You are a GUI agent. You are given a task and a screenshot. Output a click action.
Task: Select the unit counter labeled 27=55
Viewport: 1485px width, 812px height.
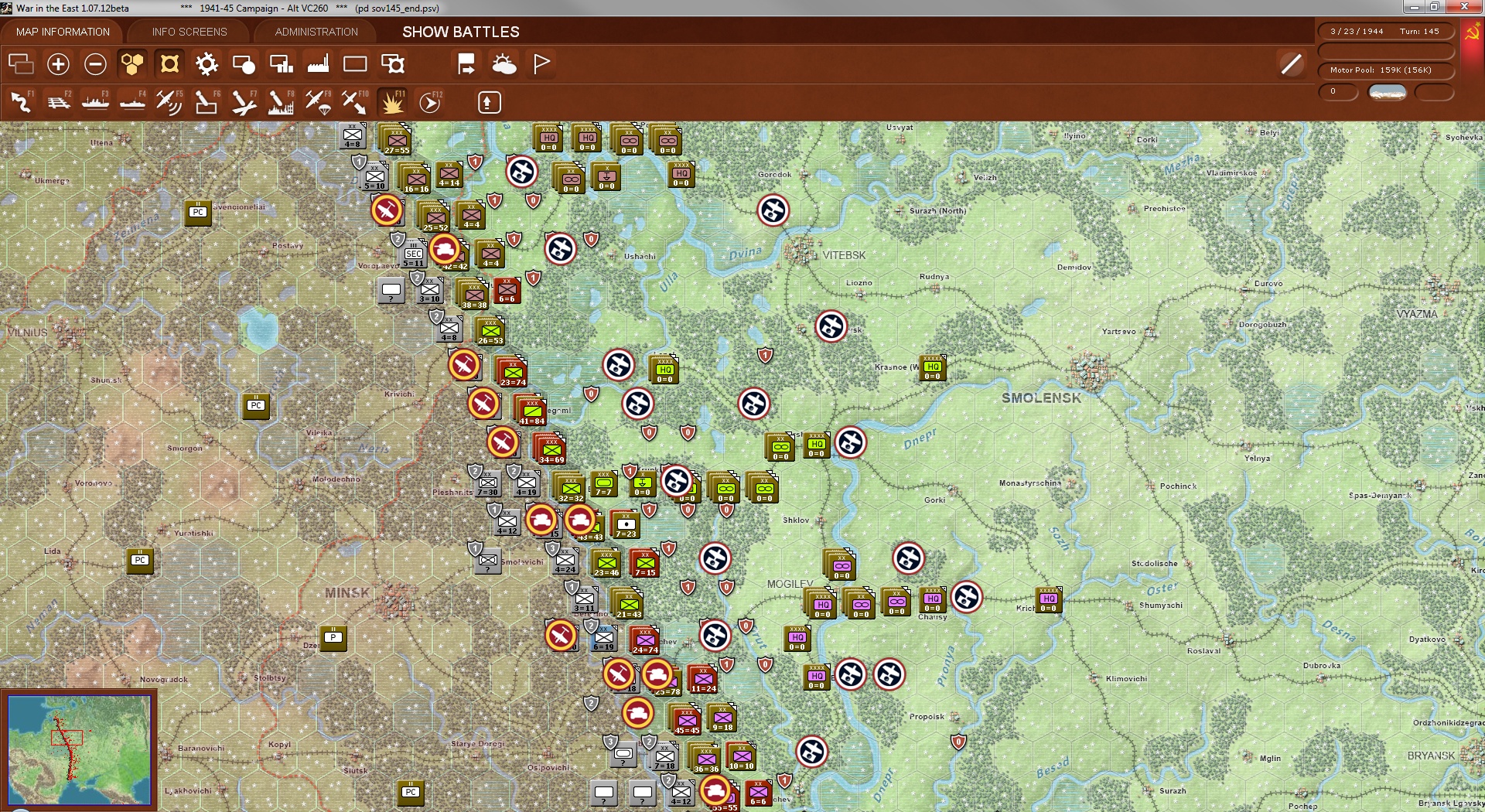[397, 139]
